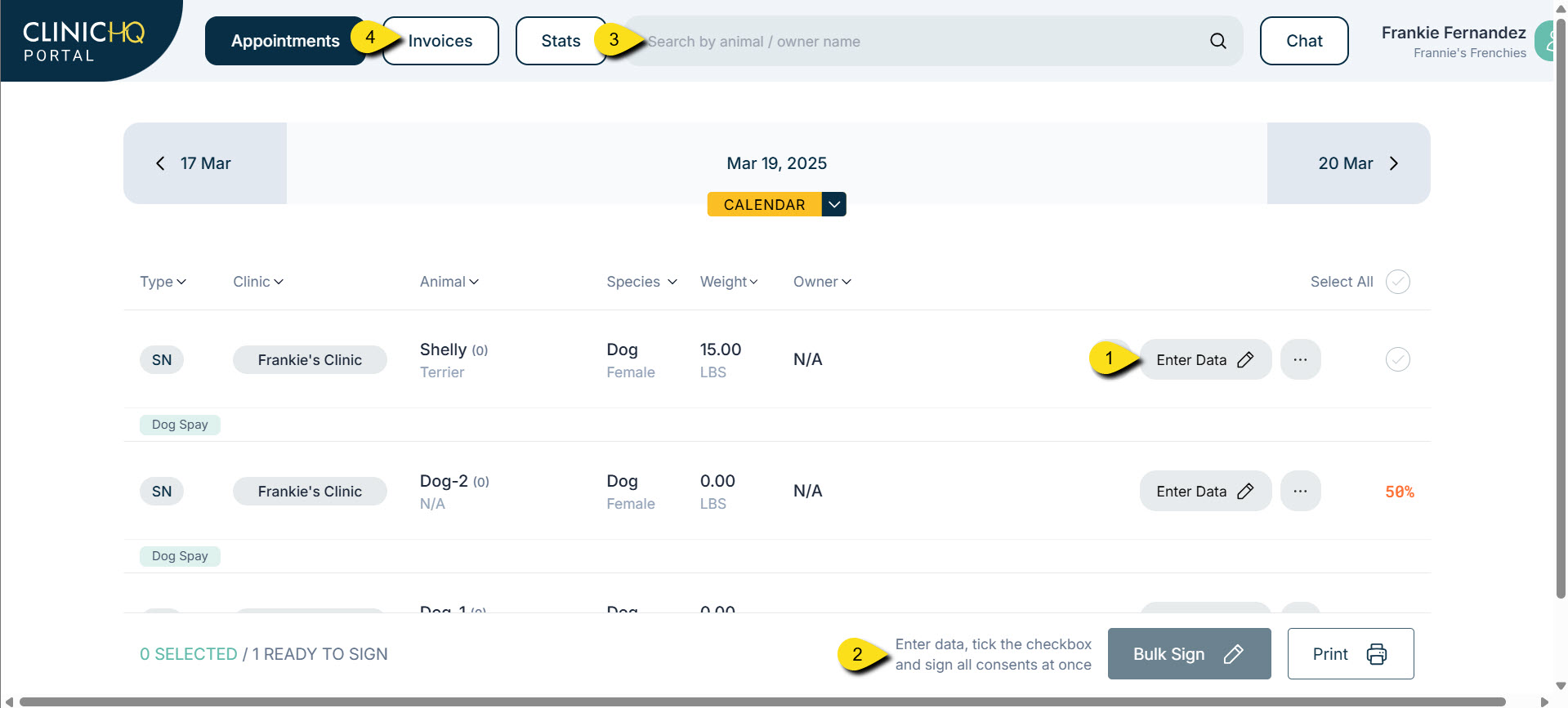Click the search magnifier icon
This screenshot has height=708, width=1568.
coord(1217,41)
